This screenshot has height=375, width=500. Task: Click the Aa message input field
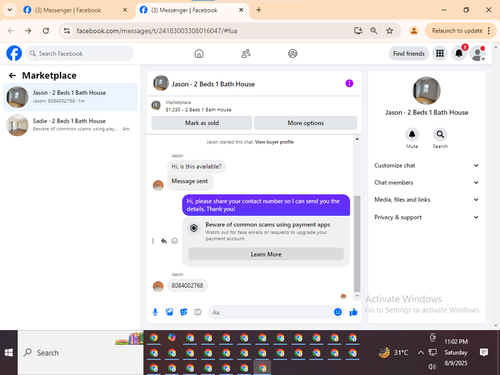(x=270, y=312)
